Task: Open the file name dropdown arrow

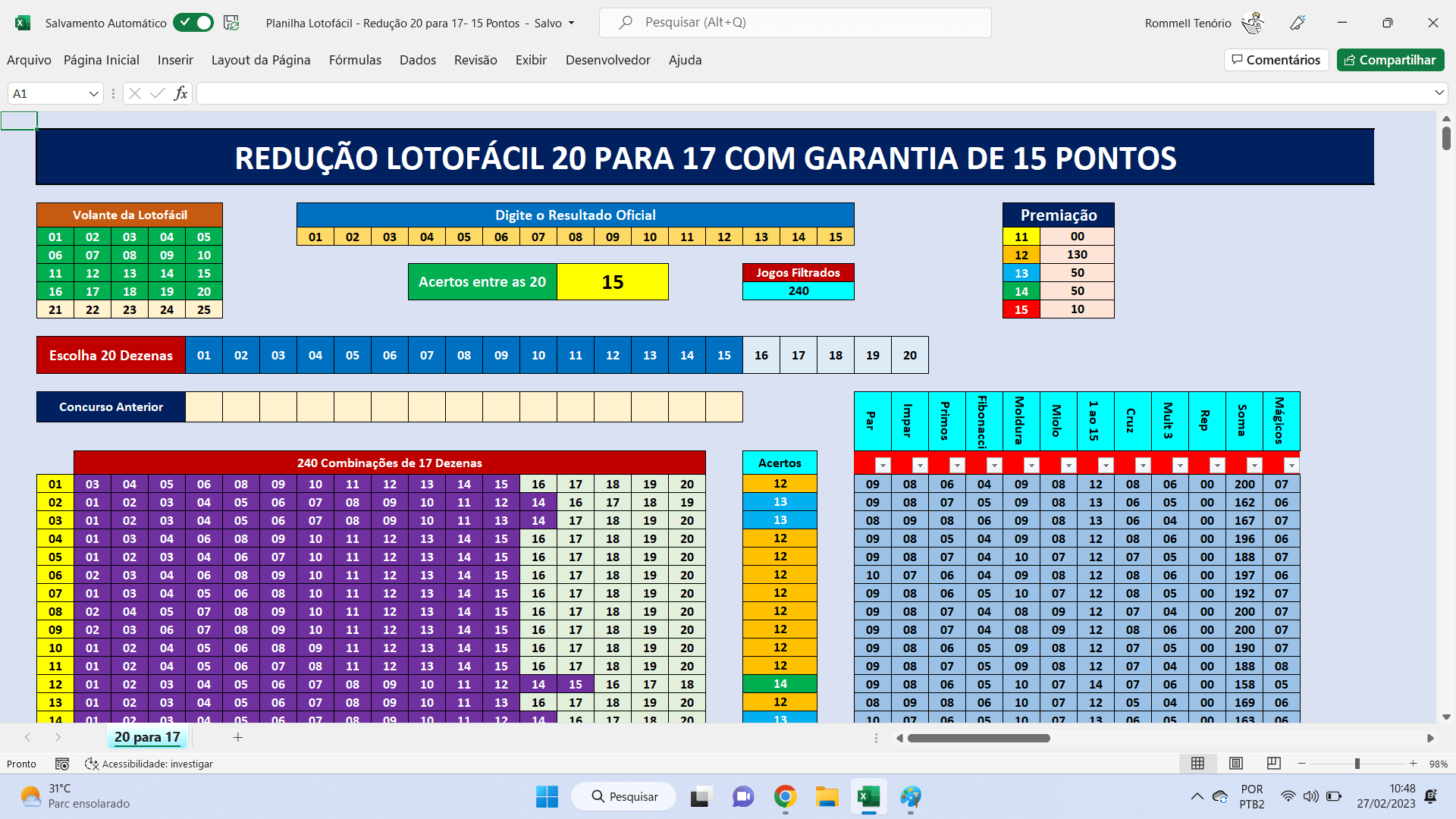Action: 572,23
